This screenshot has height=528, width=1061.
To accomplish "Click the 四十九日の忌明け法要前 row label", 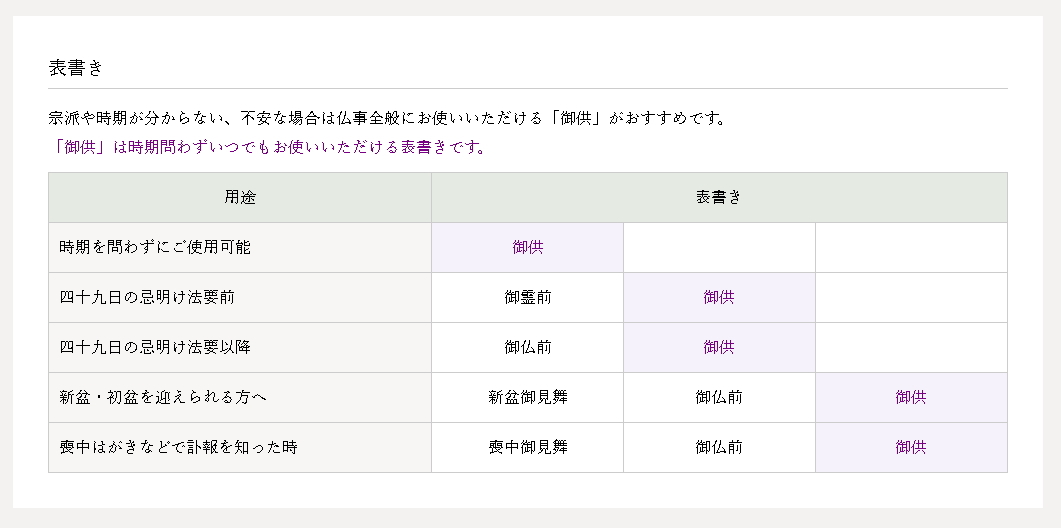I will [x=147, y=297].
